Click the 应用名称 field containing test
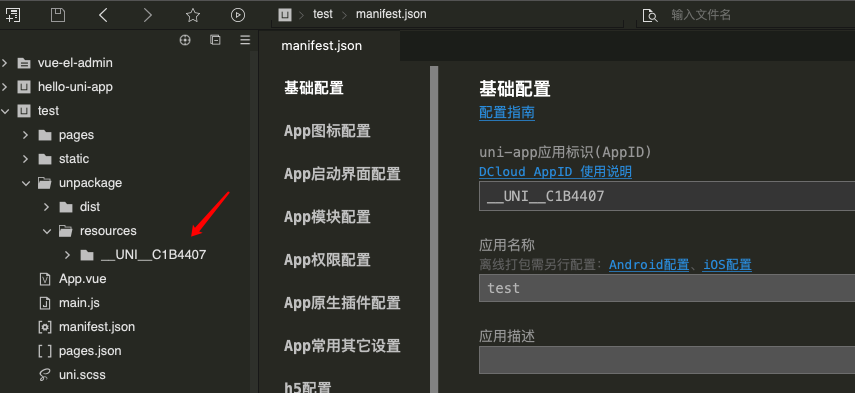 (667, 288)
